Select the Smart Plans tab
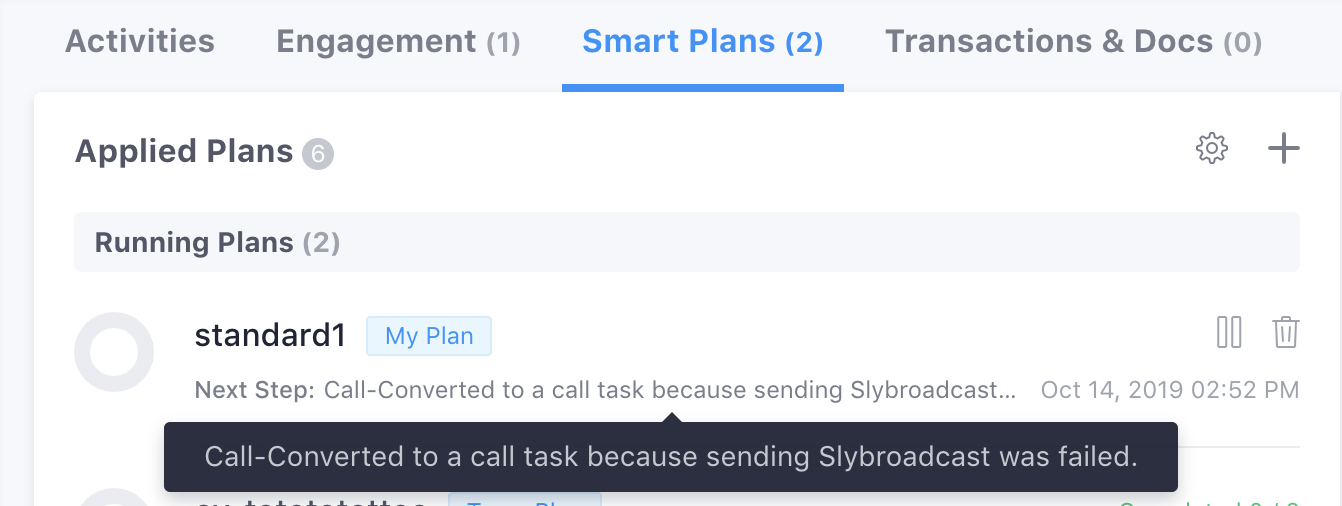Viewport: 1342px width, 506px height. (702, 42)
